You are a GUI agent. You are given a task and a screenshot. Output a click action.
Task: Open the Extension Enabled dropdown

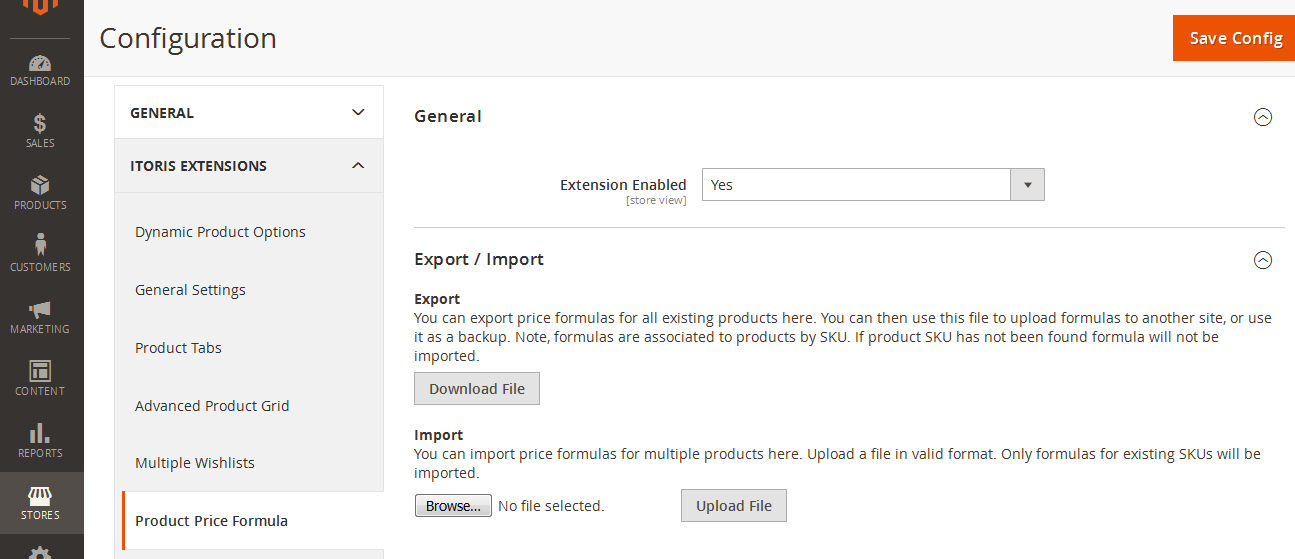point(872,185)
